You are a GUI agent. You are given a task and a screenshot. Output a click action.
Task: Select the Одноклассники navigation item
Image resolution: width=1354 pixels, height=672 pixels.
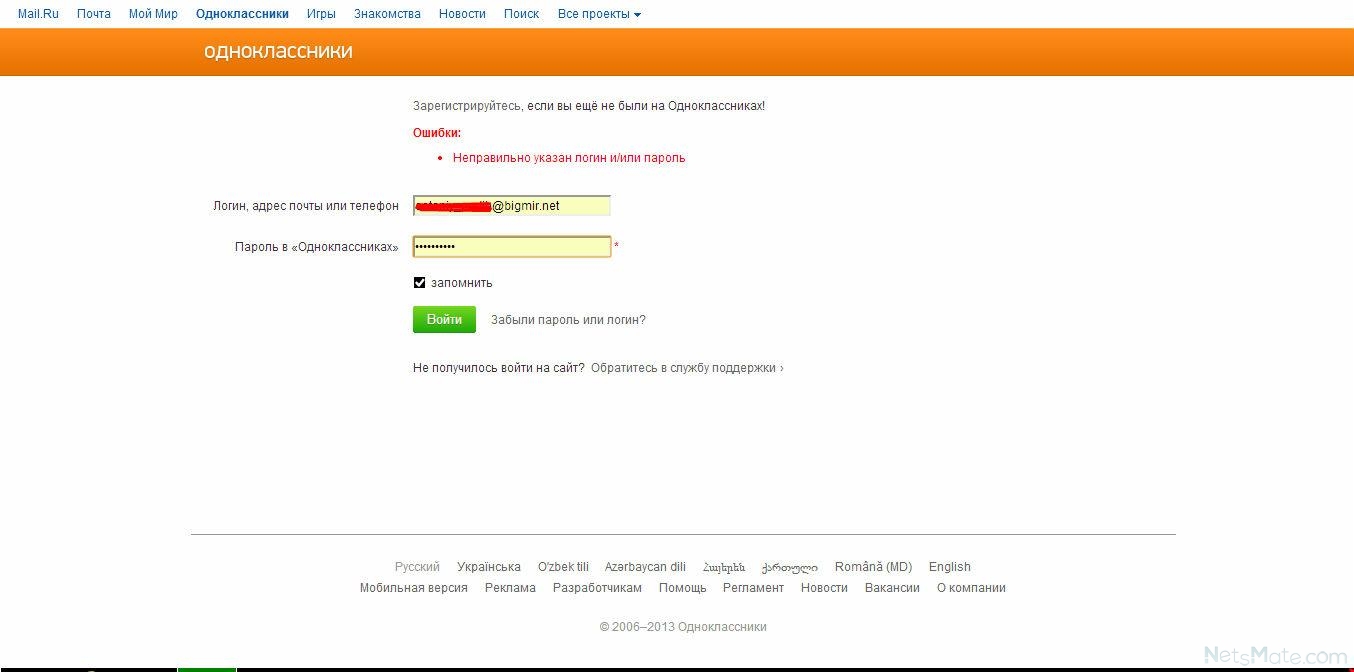242,14
